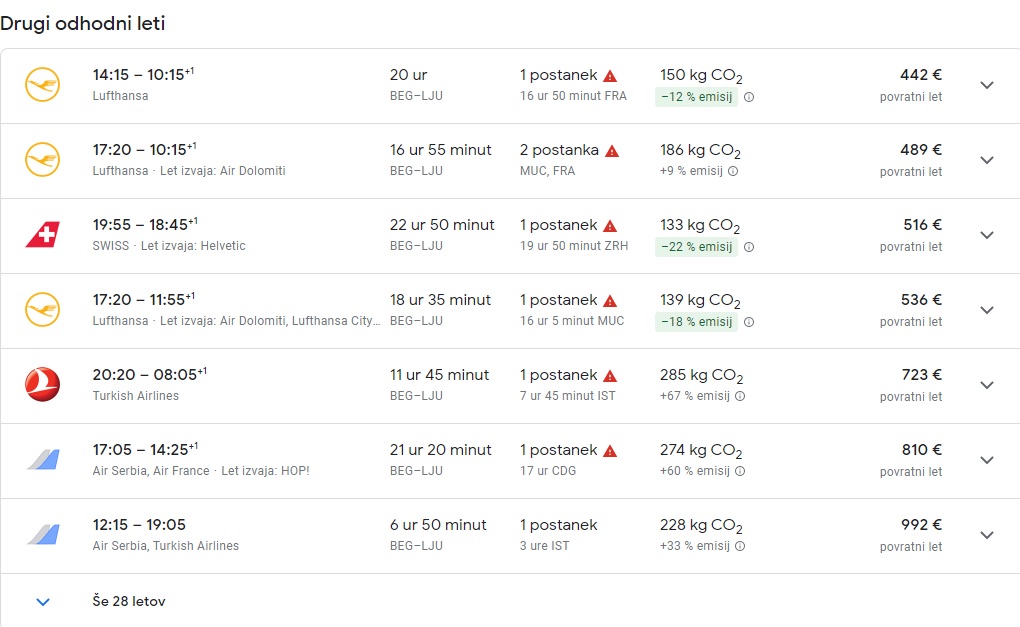Open the emissions info icon for the SWISS flight
The width and height of the screenshot is (1020, 627).
749,247
